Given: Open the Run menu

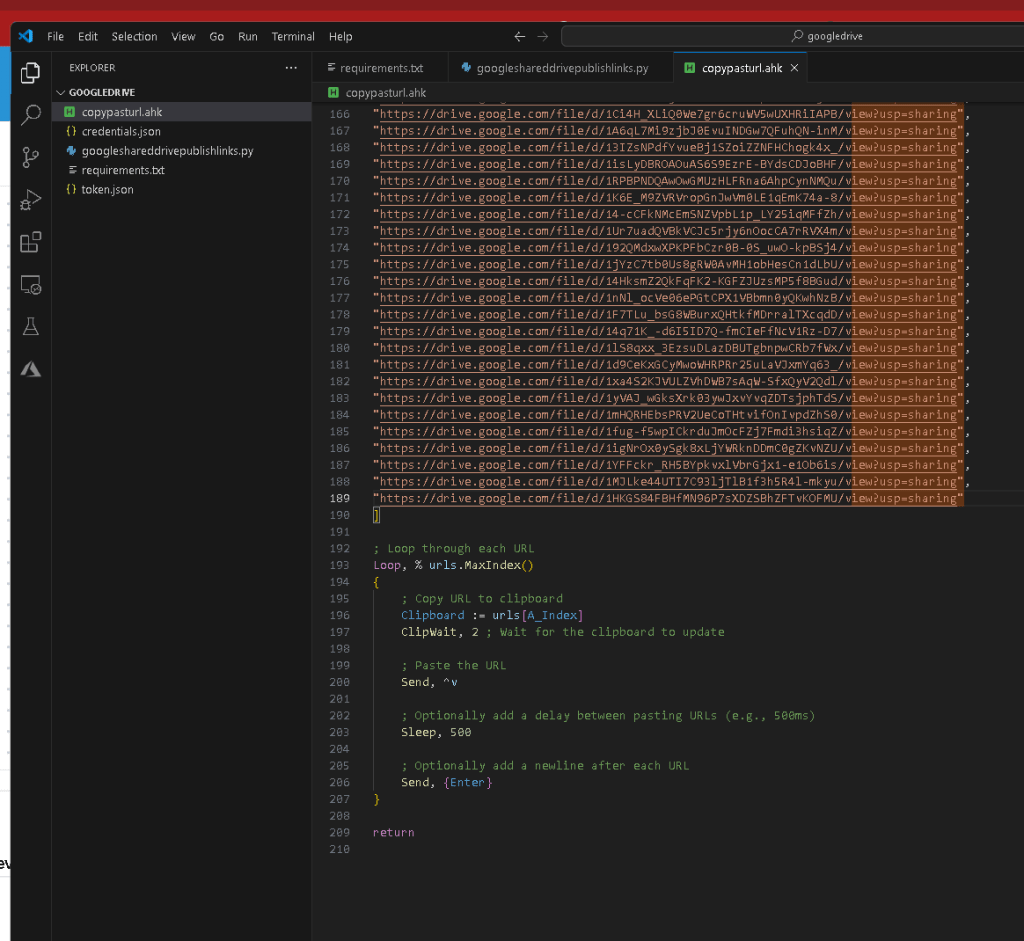Looking at the screenshot, I should tap(248, 37).
